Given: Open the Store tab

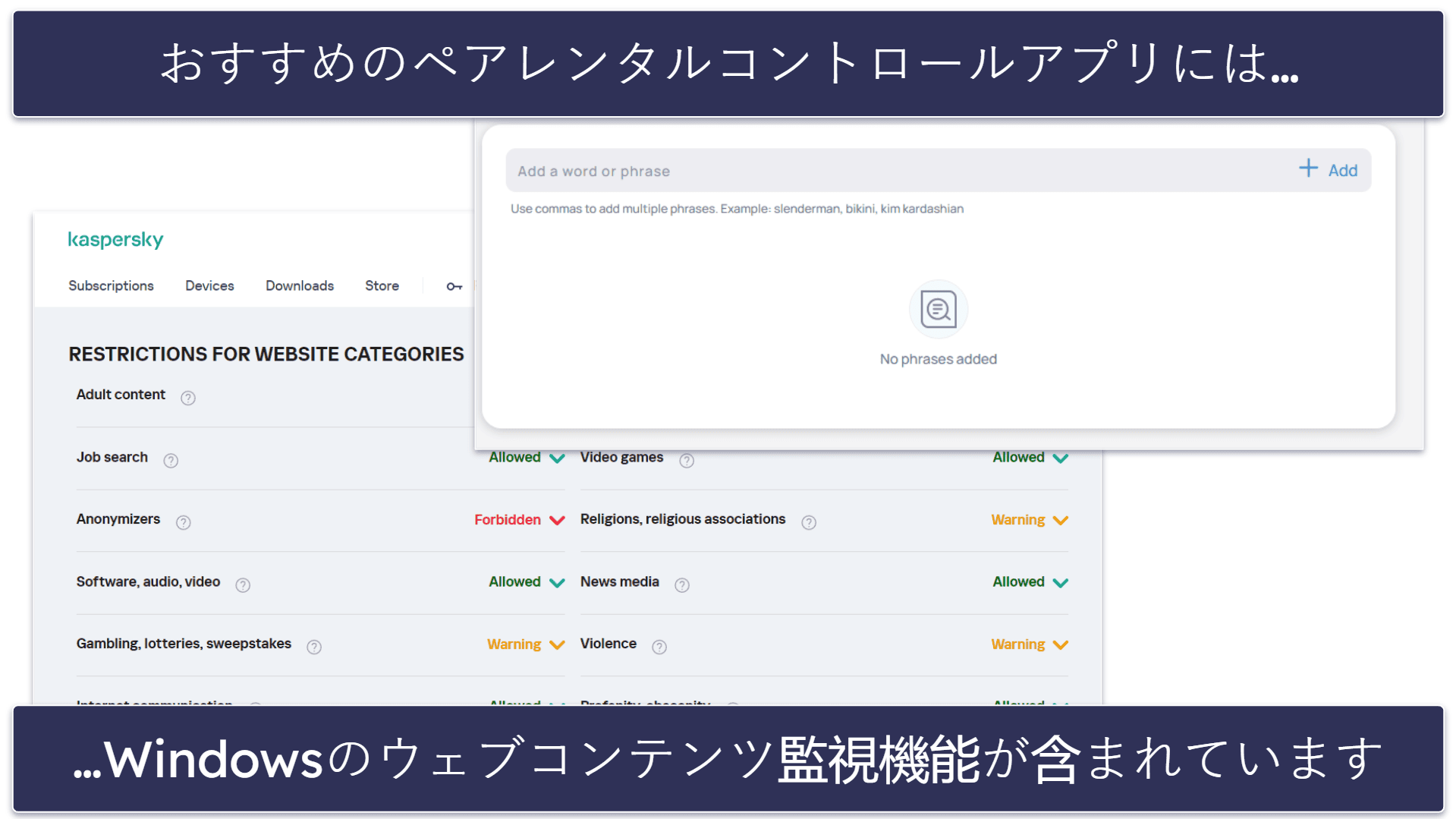Looking at the screenshot, I should click(x=382, y=286).
